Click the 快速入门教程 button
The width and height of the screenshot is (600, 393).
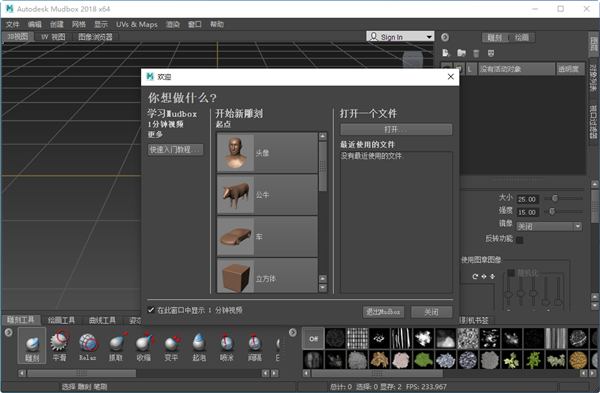pyautogui.click(x=176, y=150)
